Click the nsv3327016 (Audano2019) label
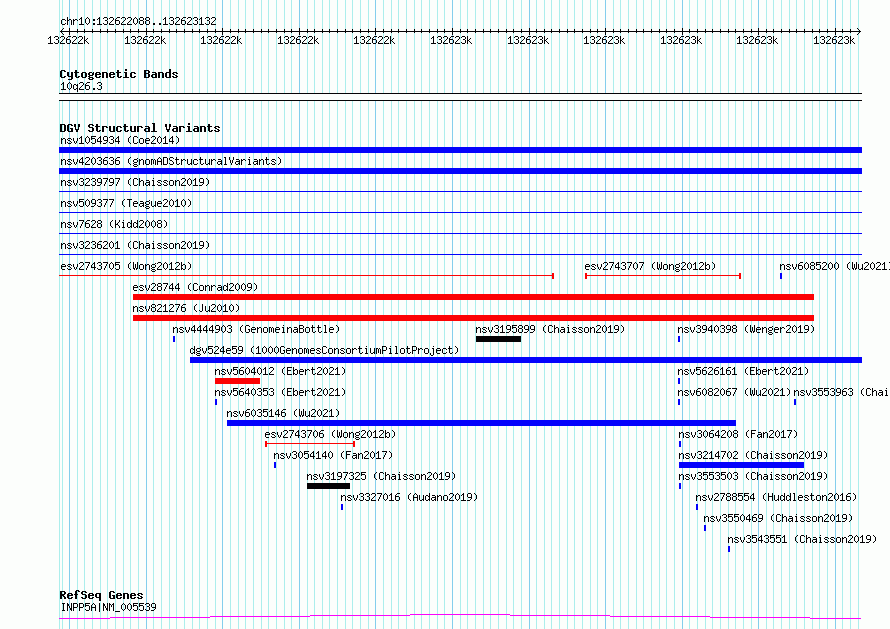 click(409, 497)
